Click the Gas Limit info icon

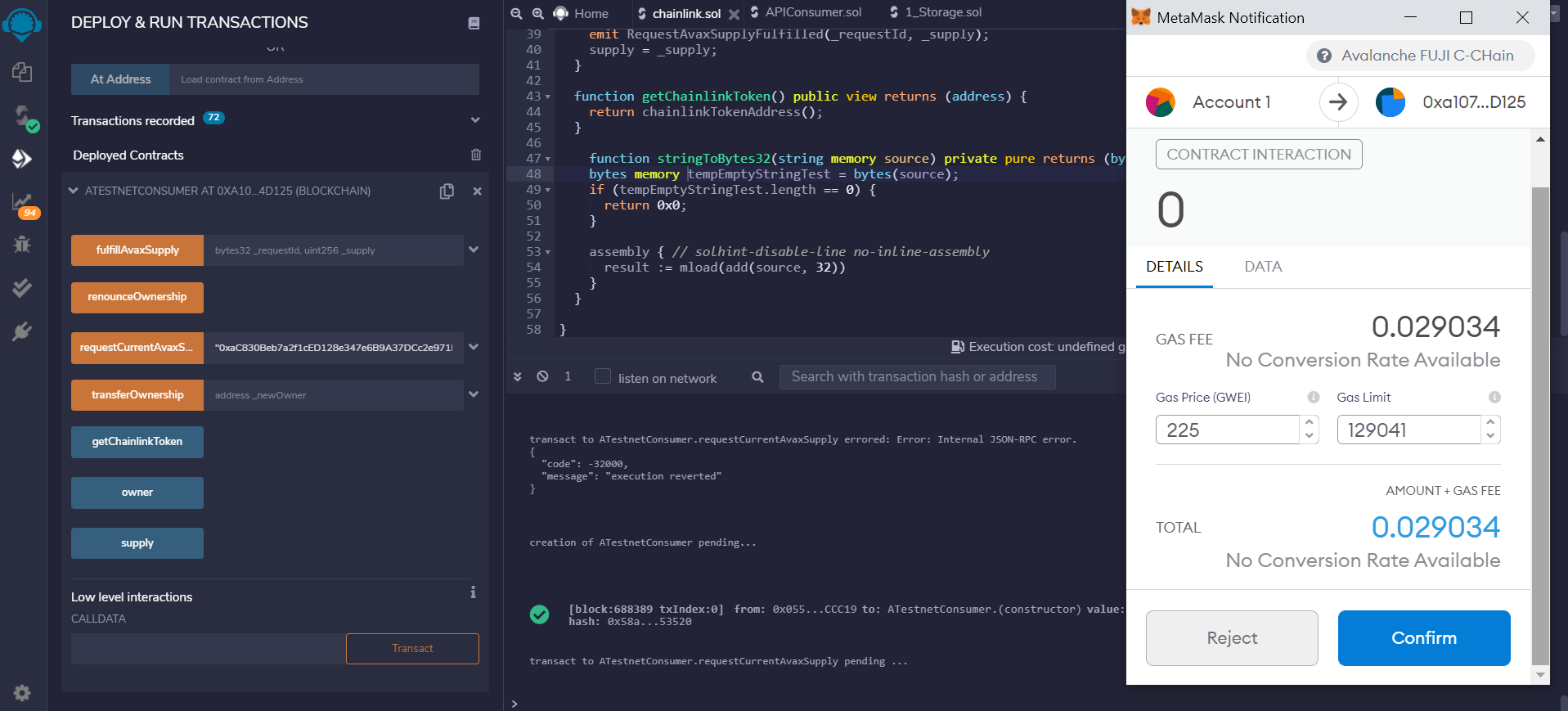click(x=1494, y=397)
